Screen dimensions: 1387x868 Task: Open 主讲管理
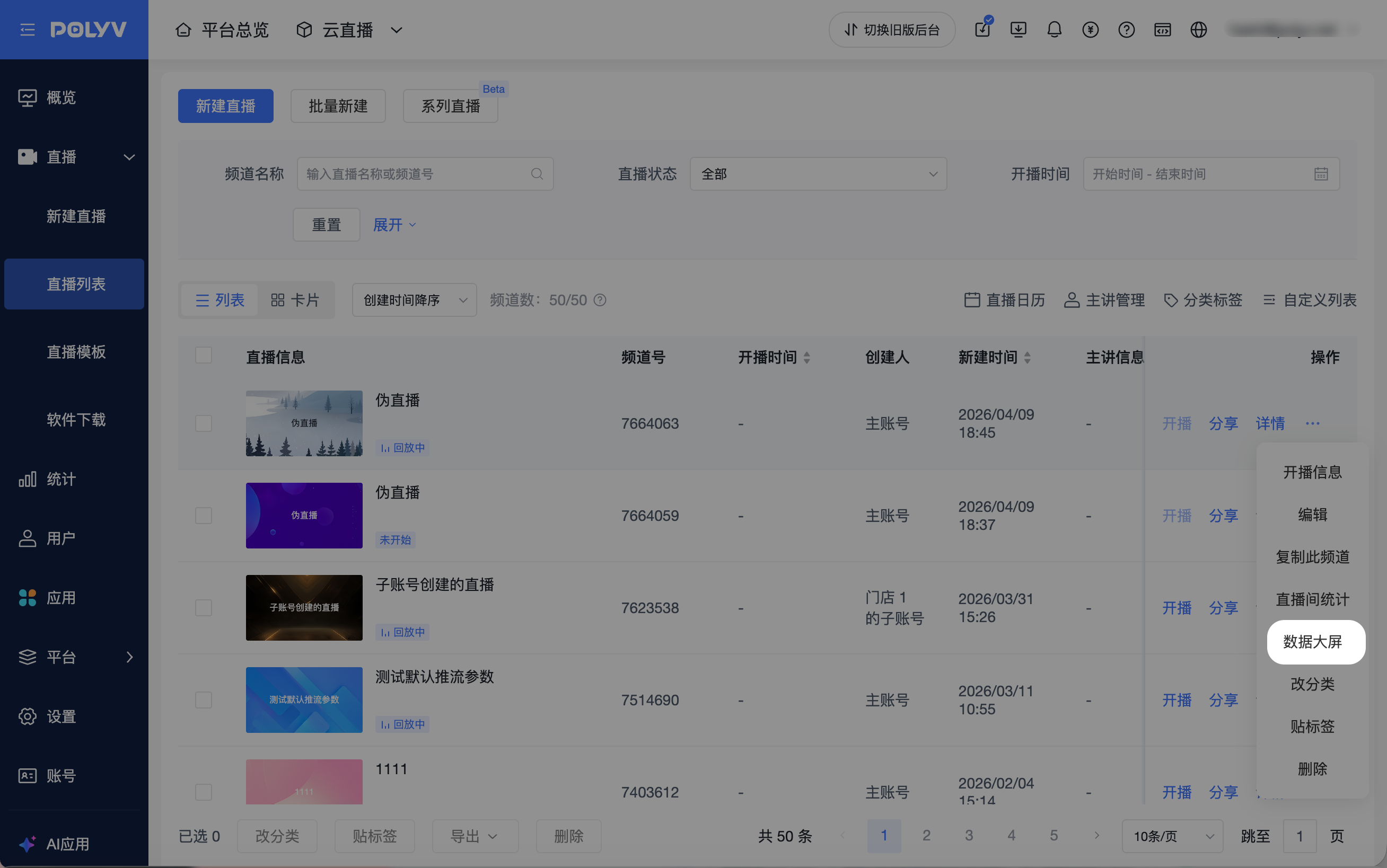point(1104,300)
